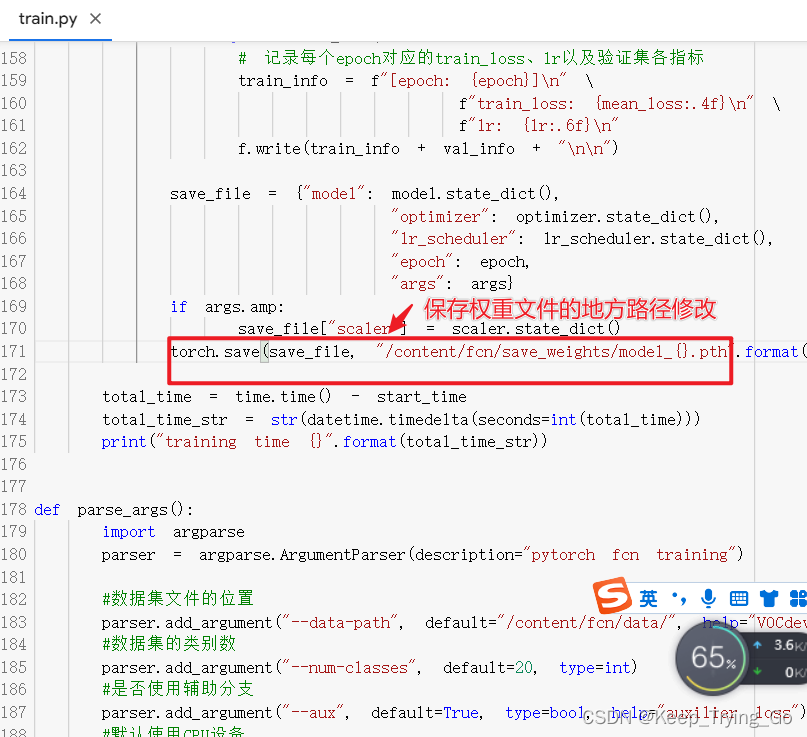The height and width of the screenshot is (737, 807).
Task: Click 'default=20' value on line 185
Action: (x=488, y=668)
